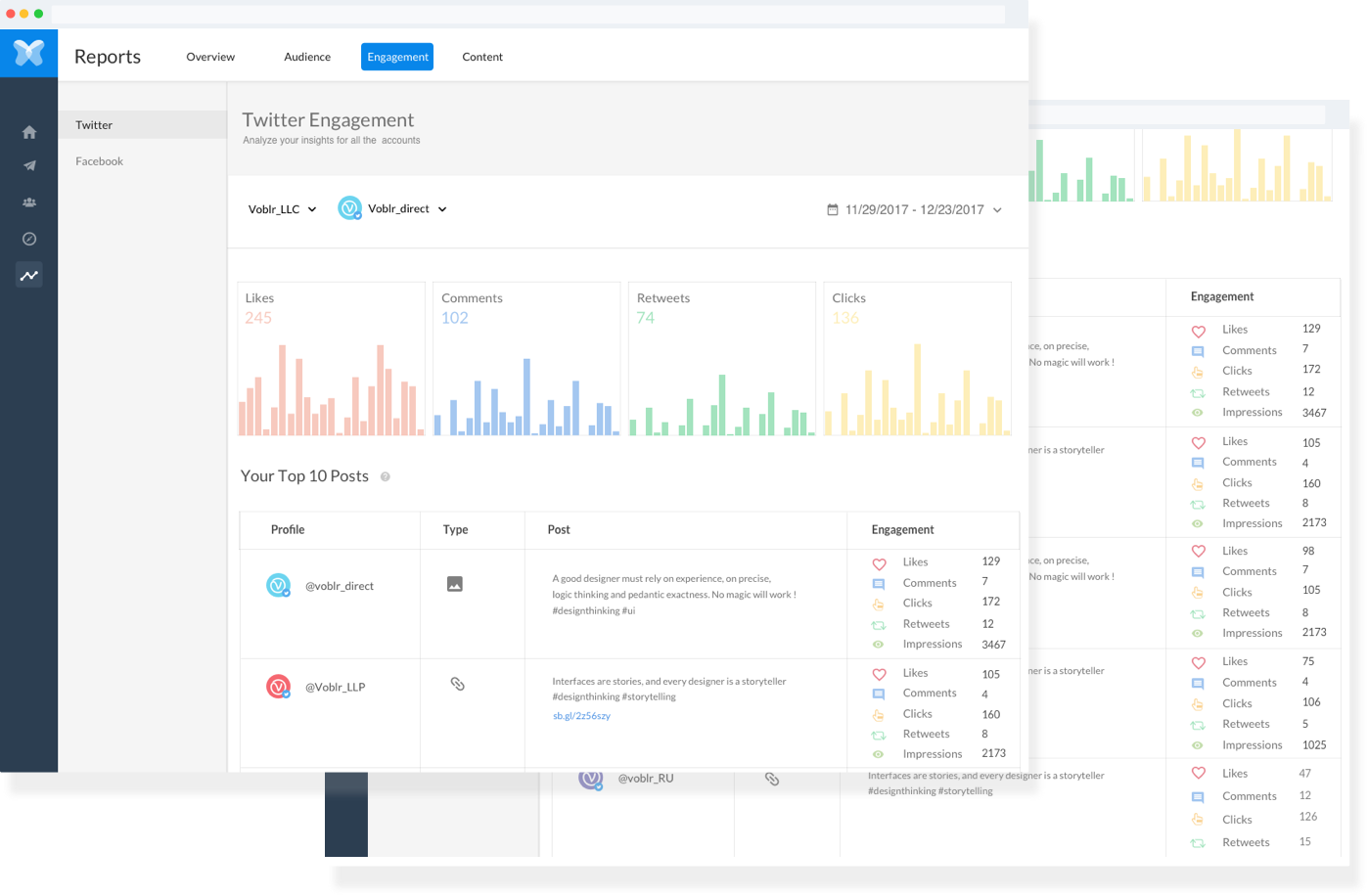This screenshot has height=896, width=1368.
Task: Click comment icon beside Comments 4
Action: (x=879, y=694)
